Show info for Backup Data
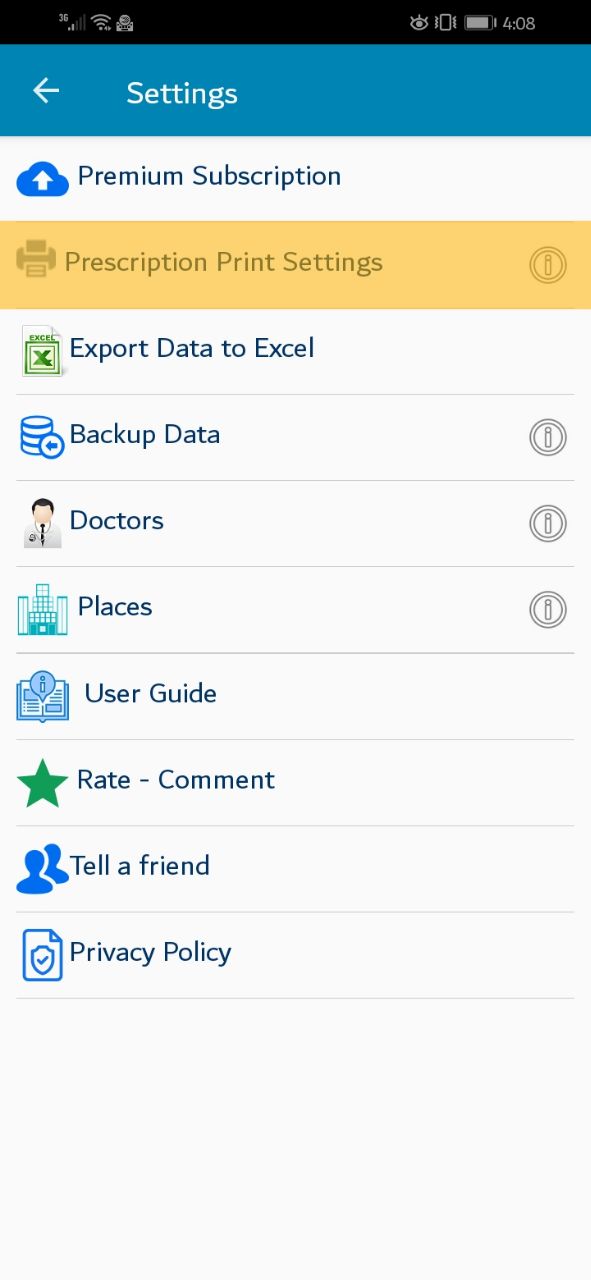The height and width of the screenshot is (1280, 591). pos(548,437)
